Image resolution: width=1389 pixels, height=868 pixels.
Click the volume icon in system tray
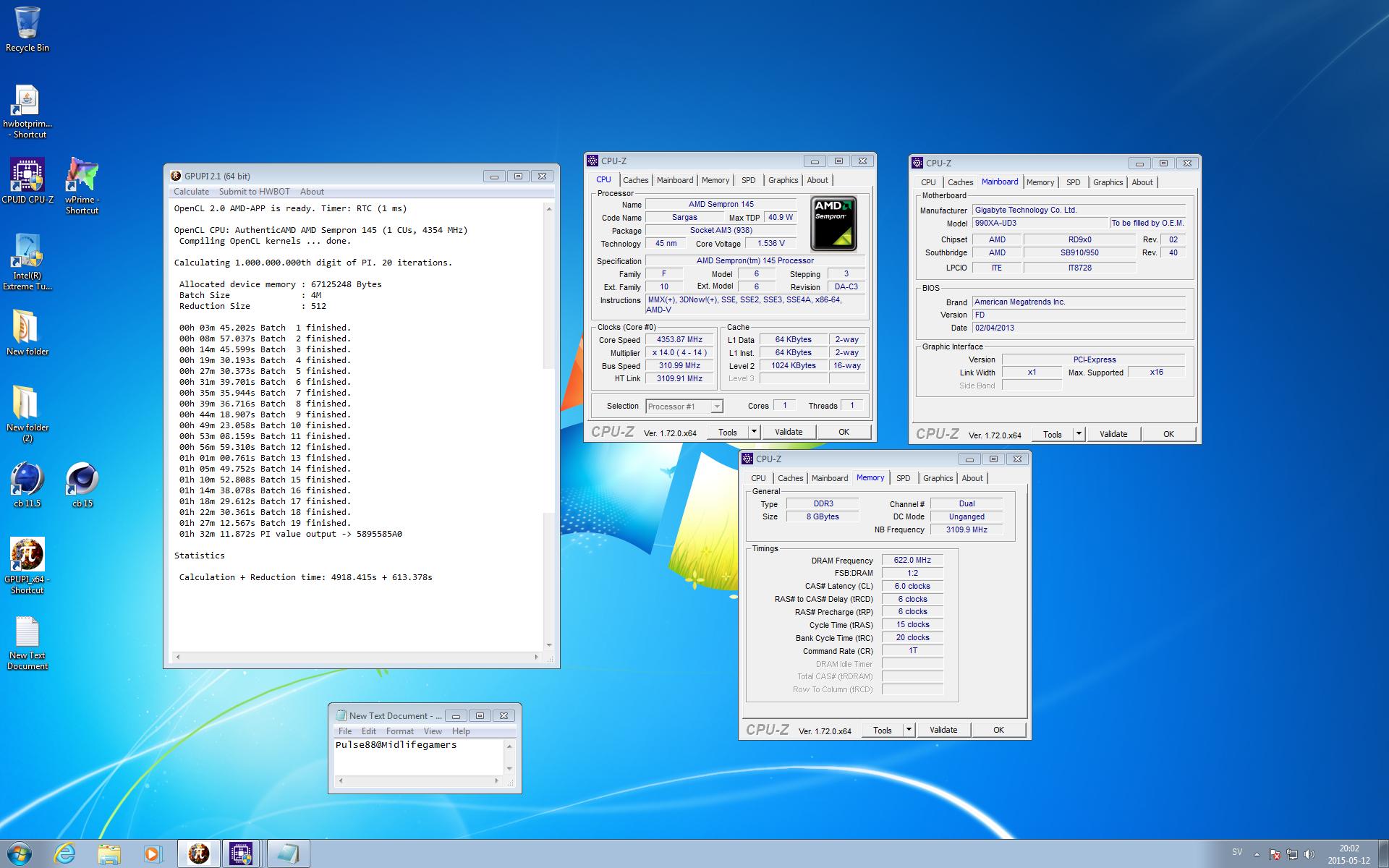(1309, 854)
